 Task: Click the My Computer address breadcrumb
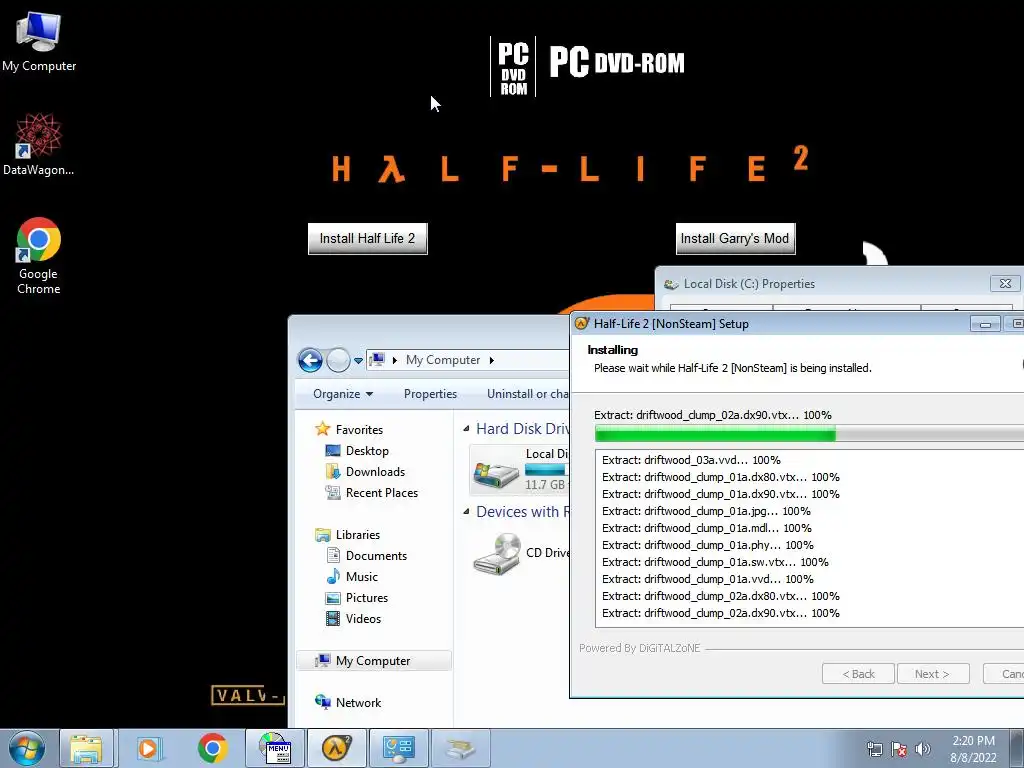coord(443,360)
